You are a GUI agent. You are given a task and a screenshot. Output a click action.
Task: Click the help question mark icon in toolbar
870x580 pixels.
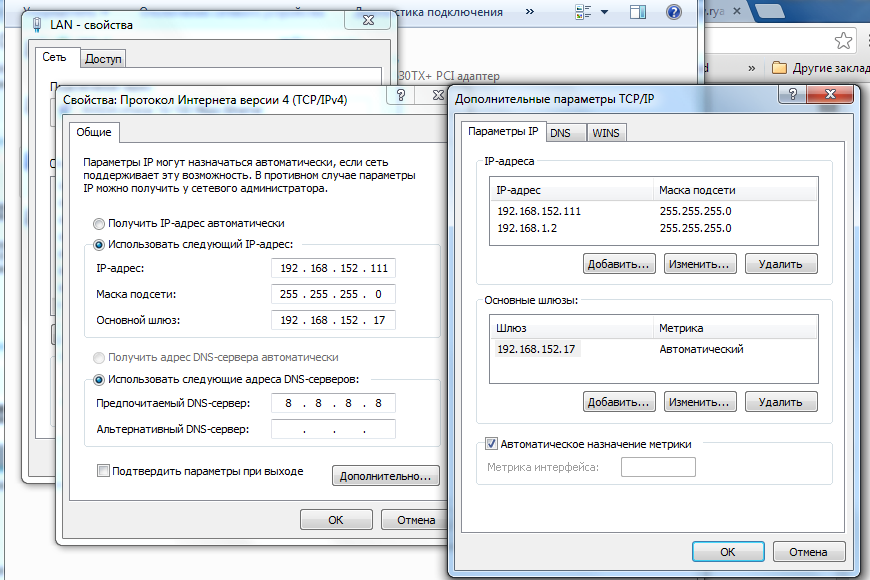674,12
